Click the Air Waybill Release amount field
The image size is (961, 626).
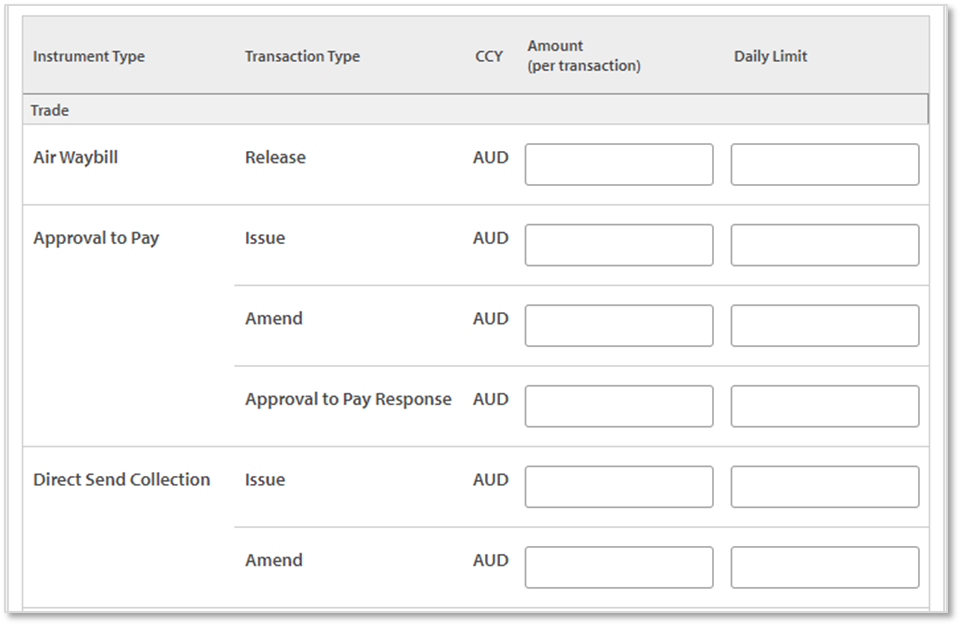(619, 165)
